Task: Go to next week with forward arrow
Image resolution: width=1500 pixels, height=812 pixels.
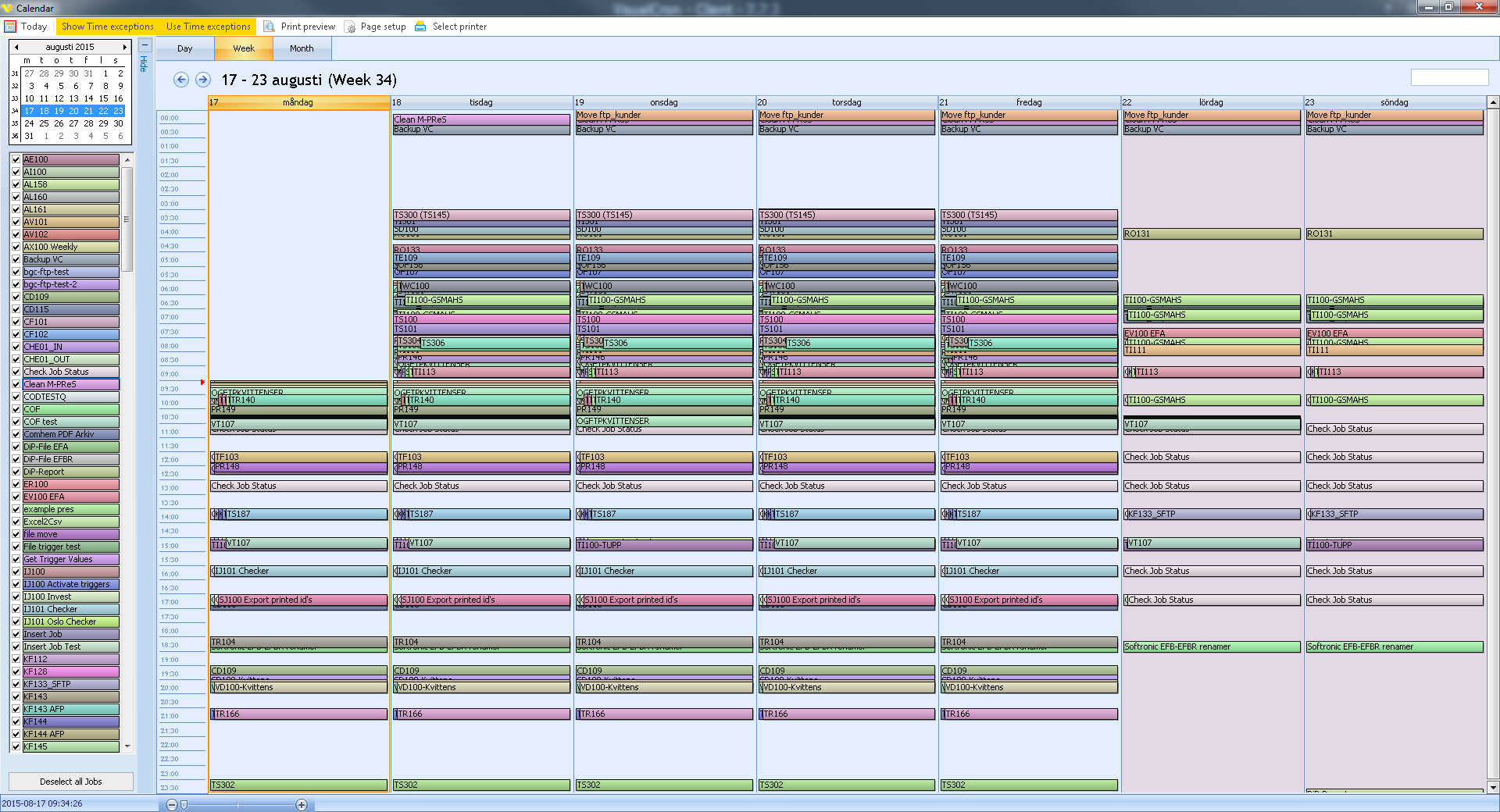Action: coord(203,80)
